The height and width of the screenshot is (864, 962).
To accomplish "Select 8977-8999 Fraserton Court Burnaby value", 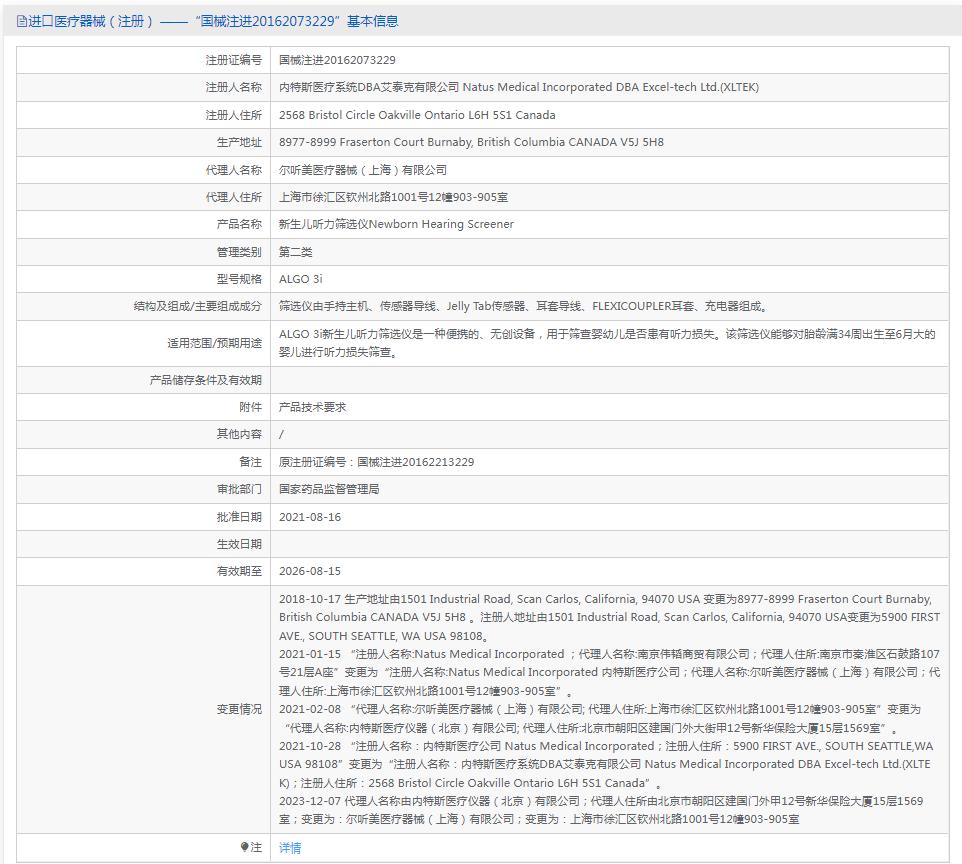I will coord(471,142).
